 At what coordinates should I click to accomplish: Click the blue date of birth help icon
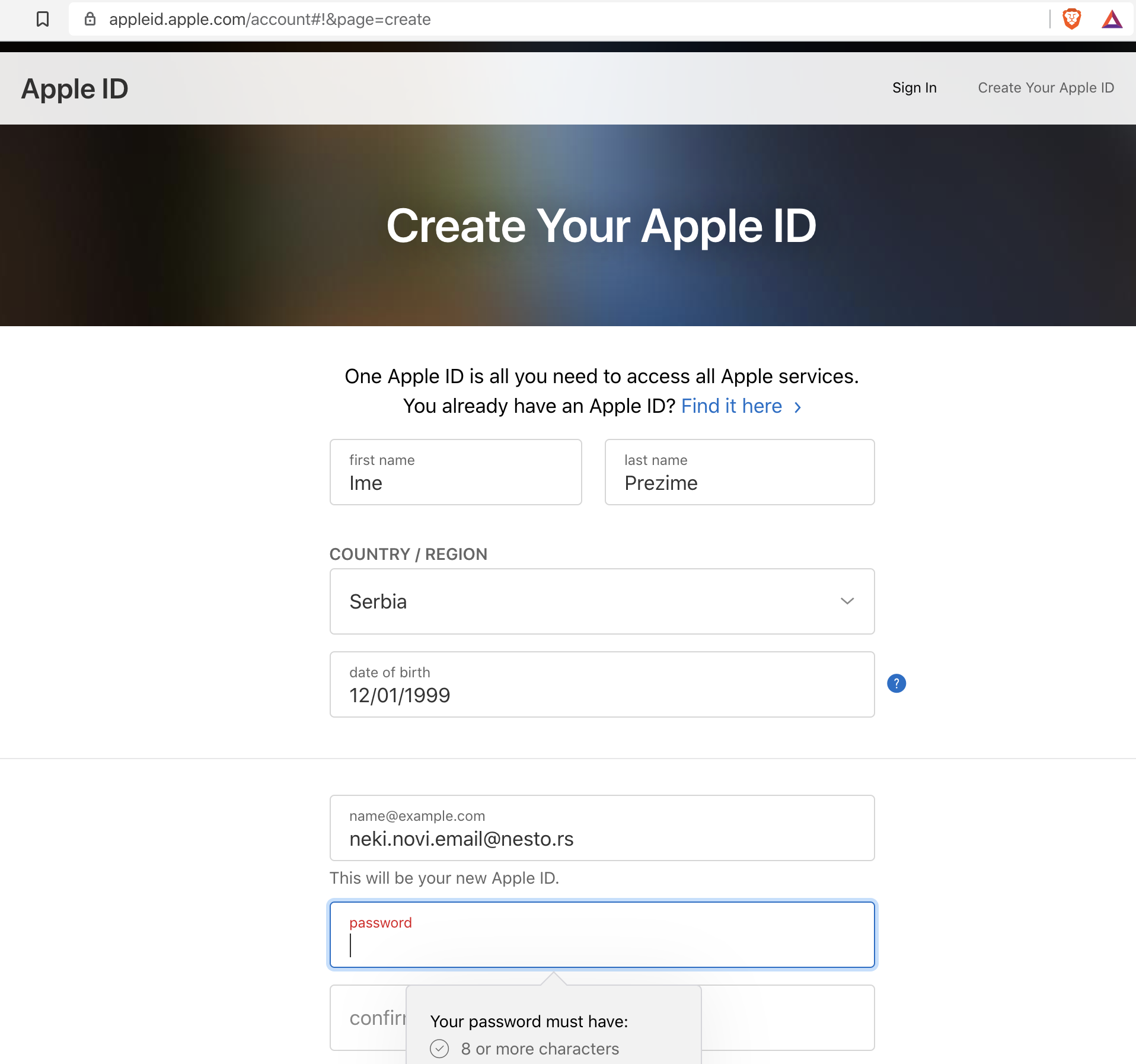896,683
